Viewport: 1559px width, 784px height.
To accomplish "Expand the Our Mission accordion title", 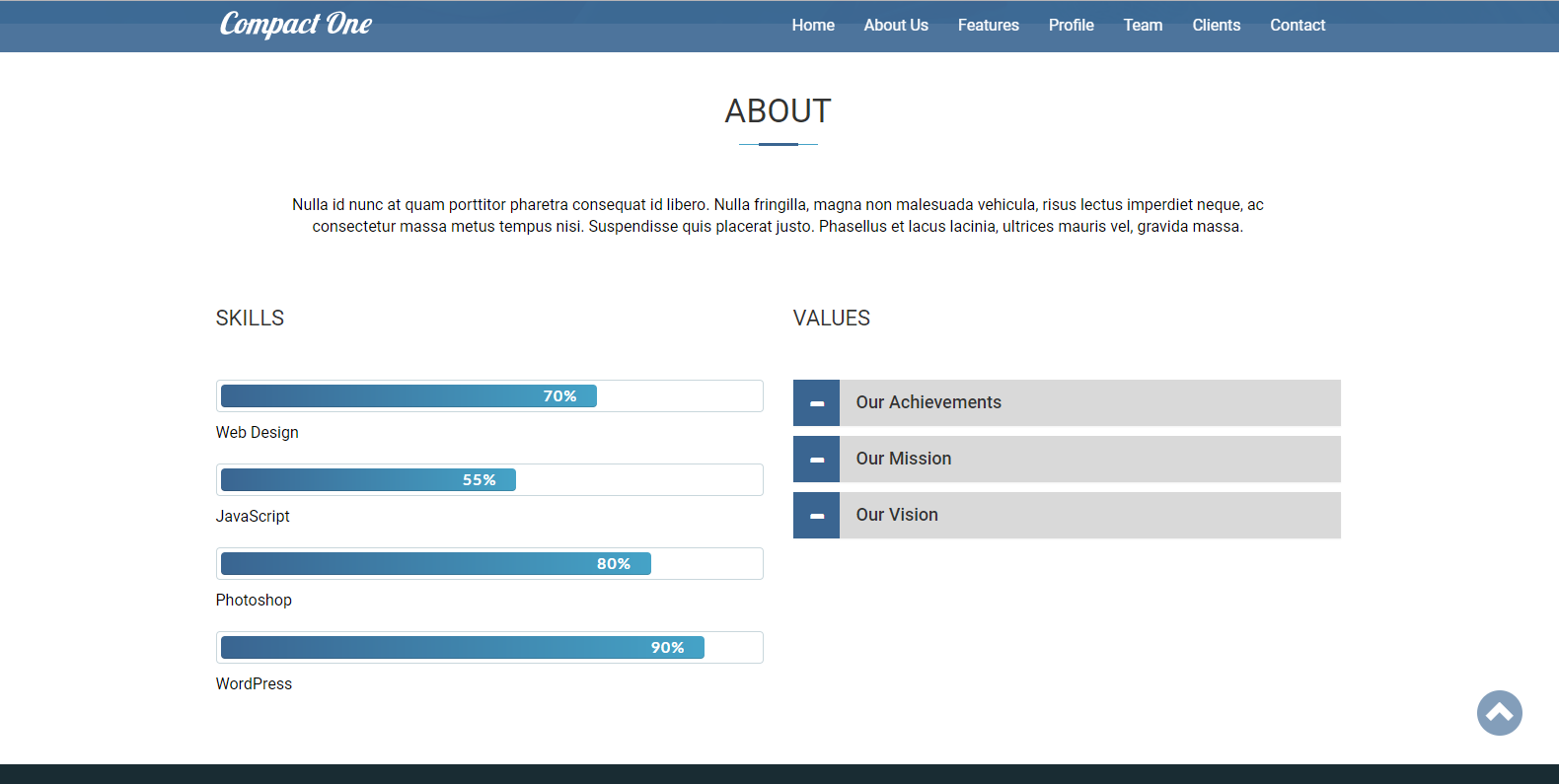I will click(x=903, y=459).
